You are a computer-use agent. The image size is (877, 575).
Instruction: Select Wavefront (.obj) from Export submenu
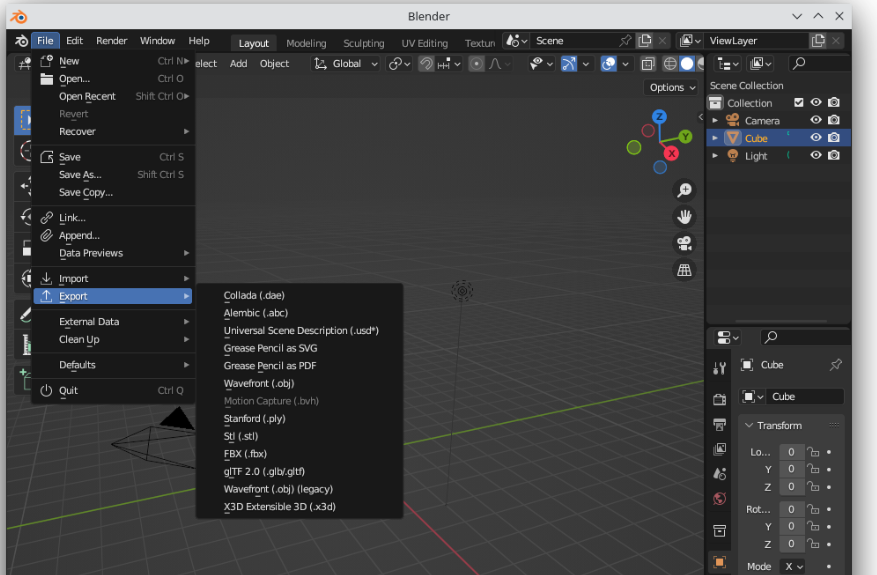pyautogui.click(x=258, y=383)
